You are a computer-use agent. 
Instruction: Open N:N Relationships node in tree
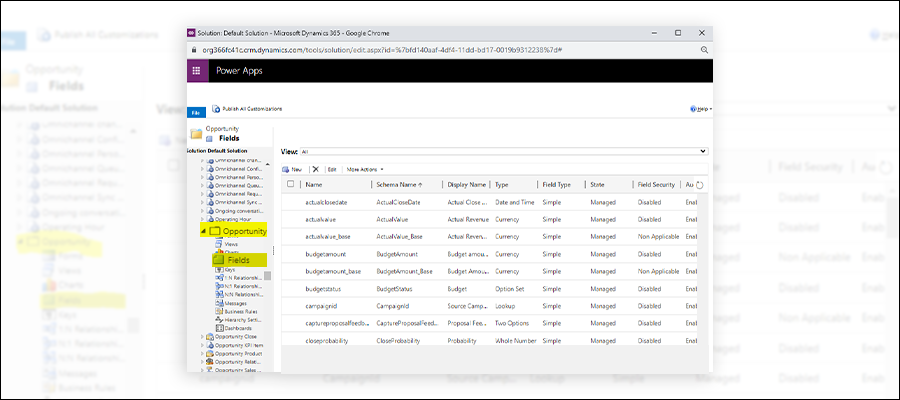pyautogui.click(x=238, y=294)
